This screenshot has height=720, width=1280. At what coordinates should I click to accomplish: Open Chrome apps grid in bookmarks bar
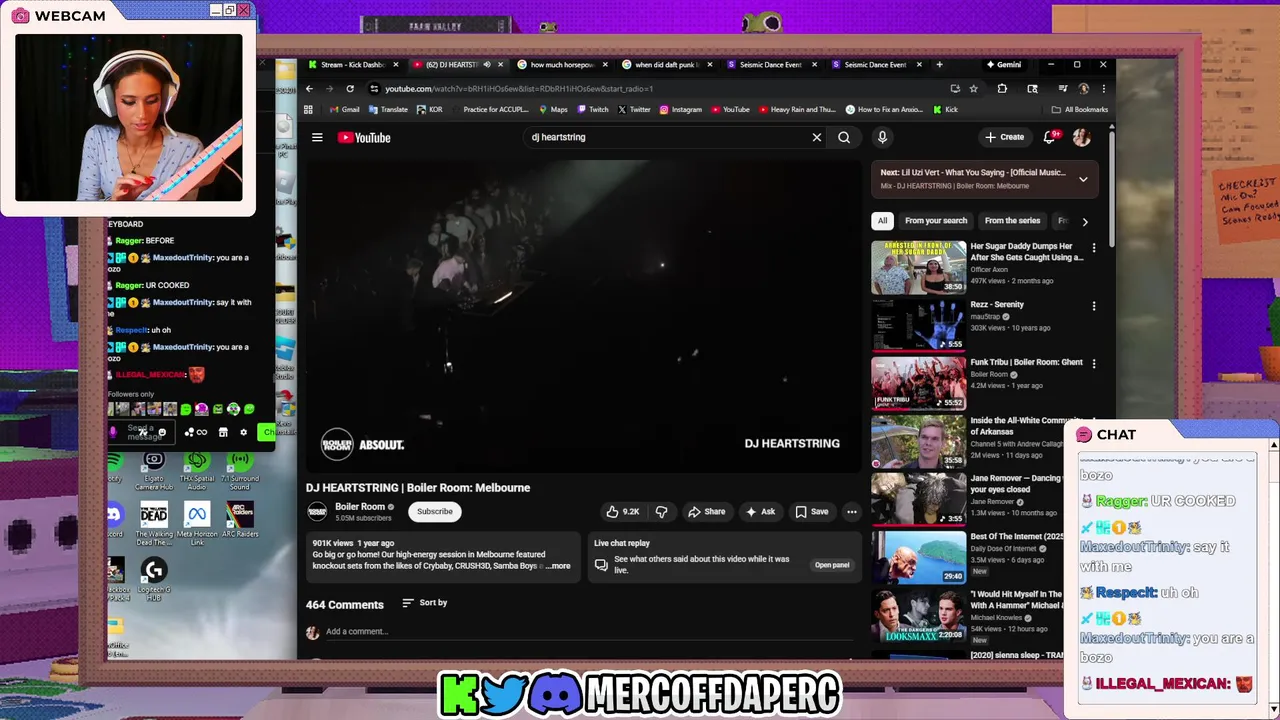tap(308, 109)
